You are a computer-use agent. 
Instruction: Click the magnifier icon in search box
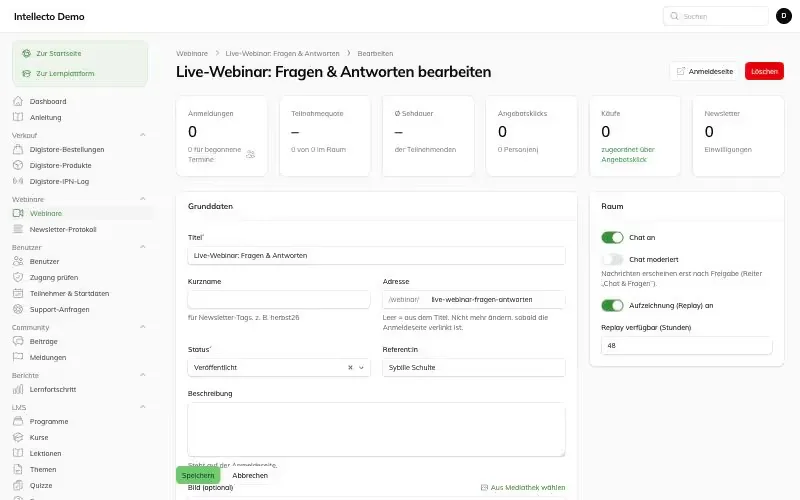674,16
